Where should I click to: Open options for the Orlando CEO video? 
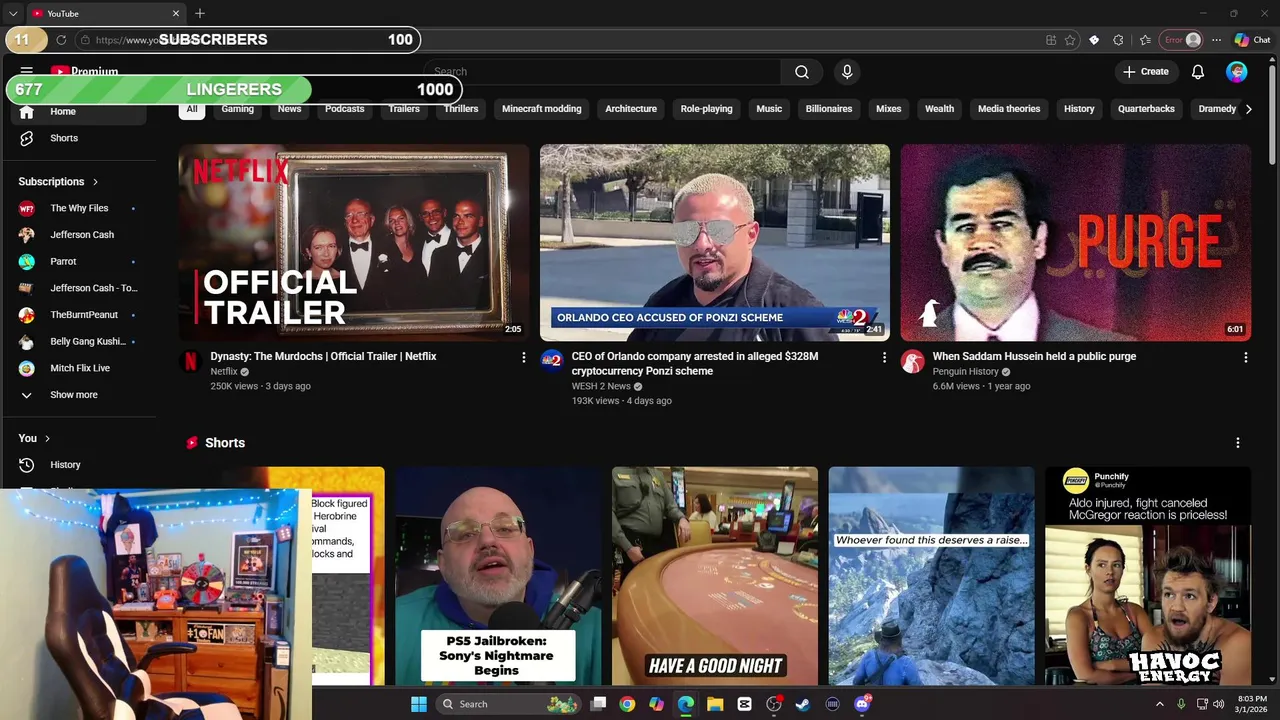tap(884, 357)
